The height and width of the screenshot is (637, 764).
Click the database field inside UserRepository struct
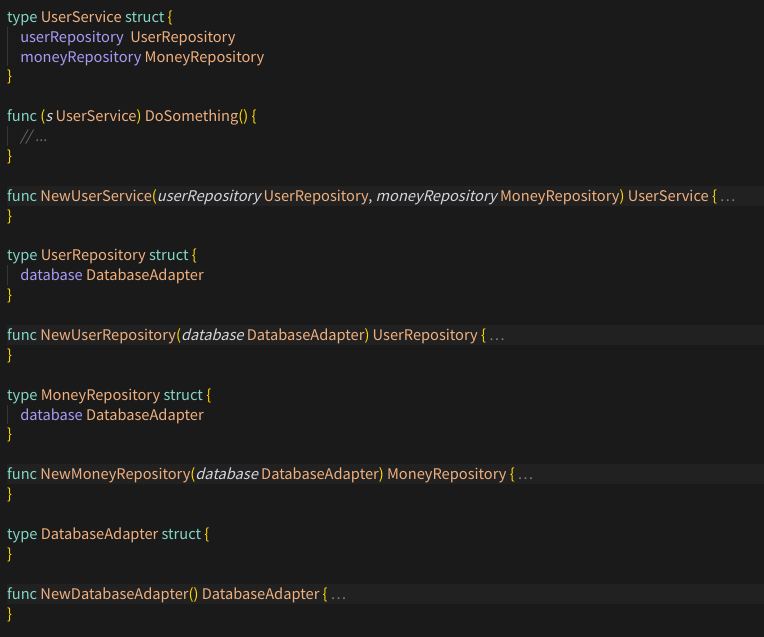point(51,275)
